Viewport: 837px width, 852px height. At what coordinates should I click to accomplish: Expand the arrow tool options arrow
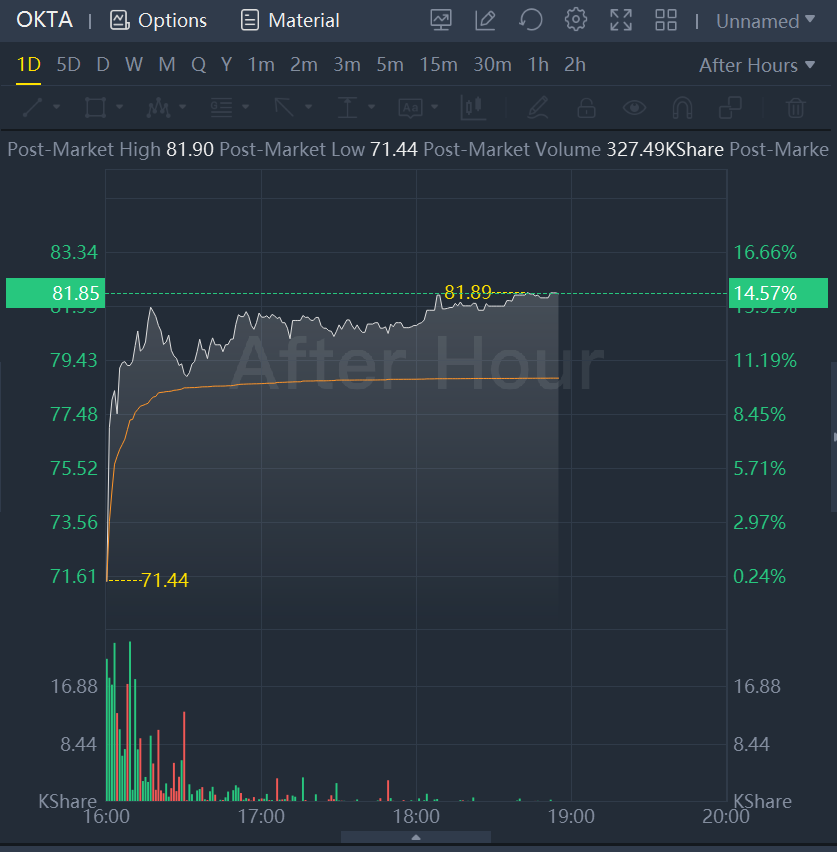point(308,107)
